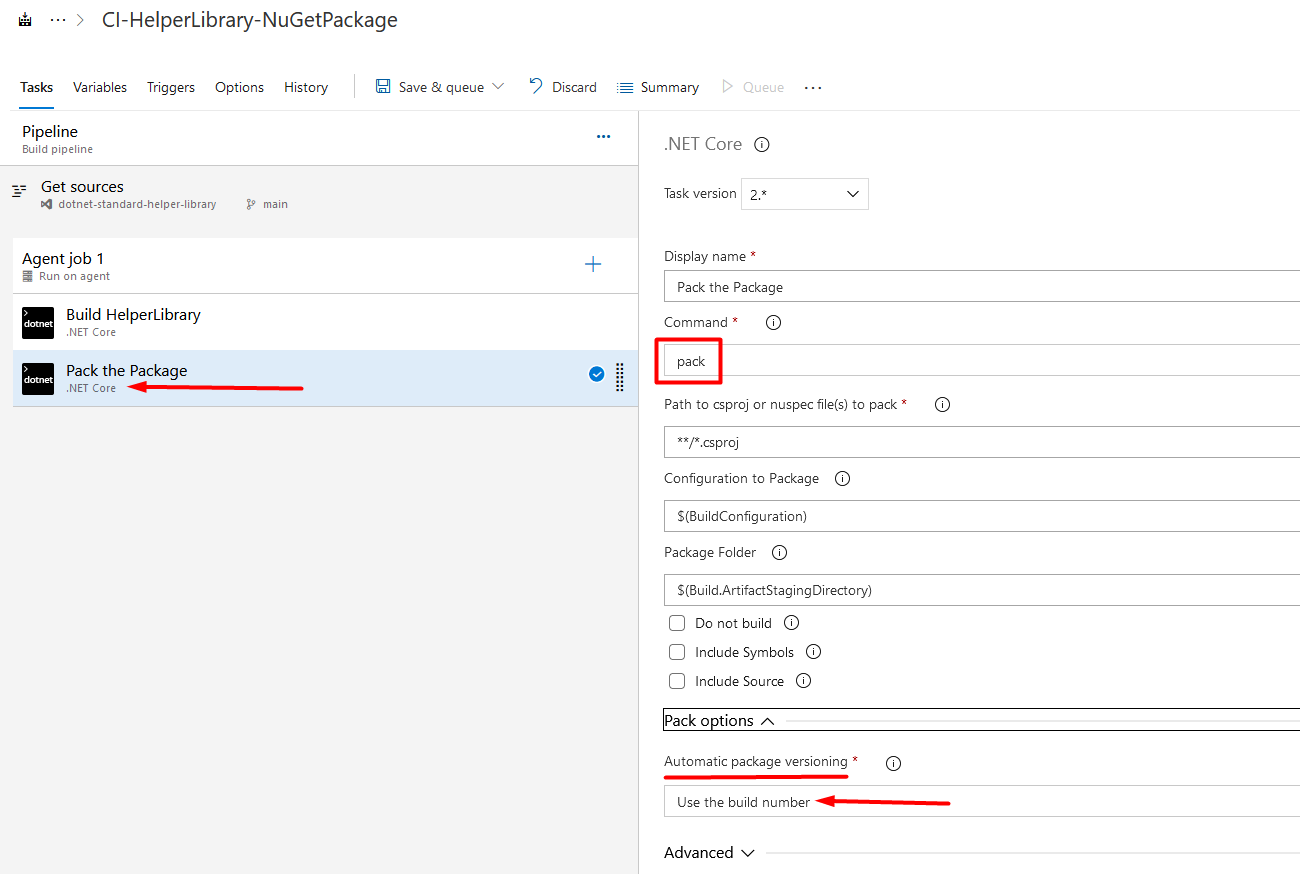This screenshot has height=874, width=1300.
Task: Click the Configuration to Package input field
Action: [x=981, y=516]
